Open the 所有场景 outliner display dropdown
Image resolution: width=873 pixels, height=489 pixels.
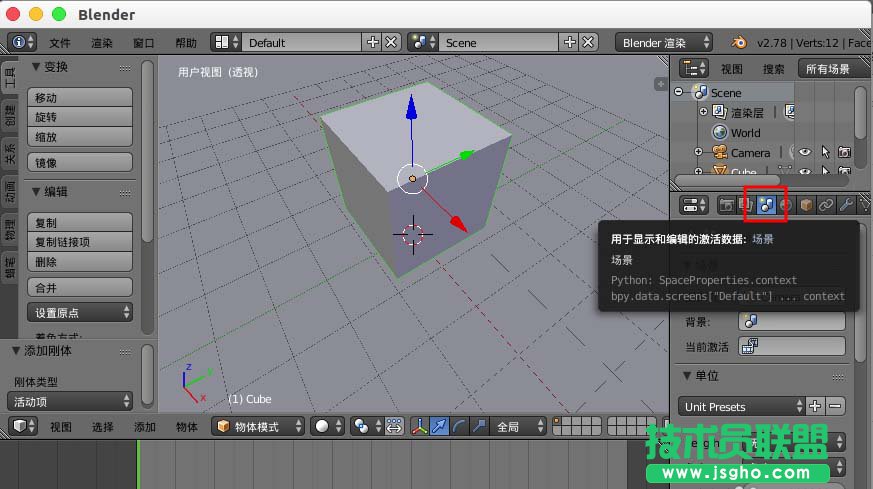[833, 69]
